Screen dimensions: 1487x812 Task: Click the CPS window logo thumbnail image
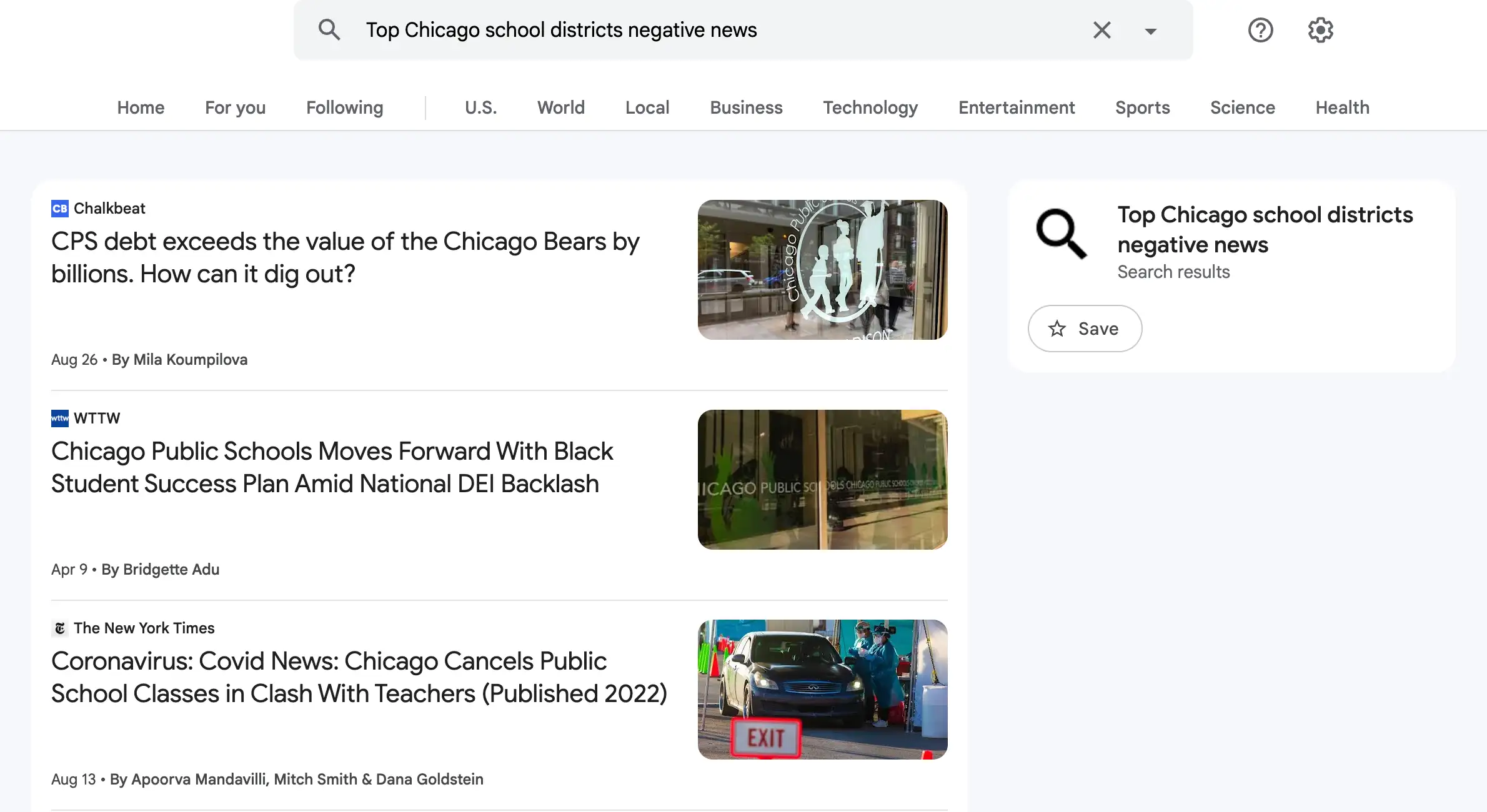coord(822,270)
